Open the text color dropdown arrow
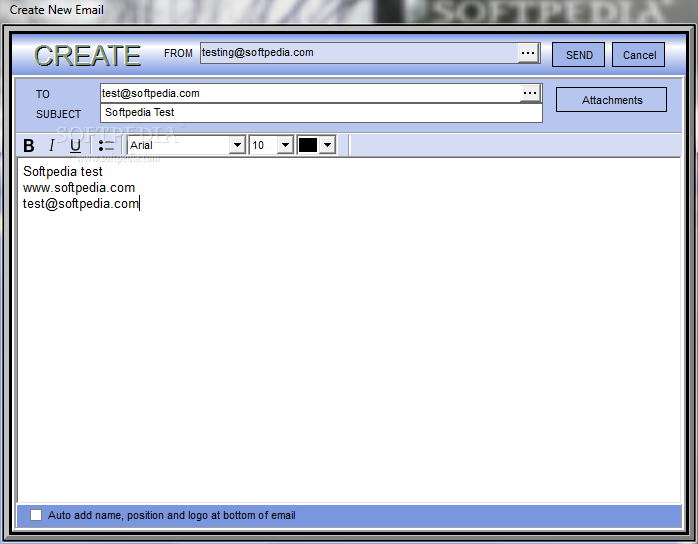698x544 pixels. 328,145
